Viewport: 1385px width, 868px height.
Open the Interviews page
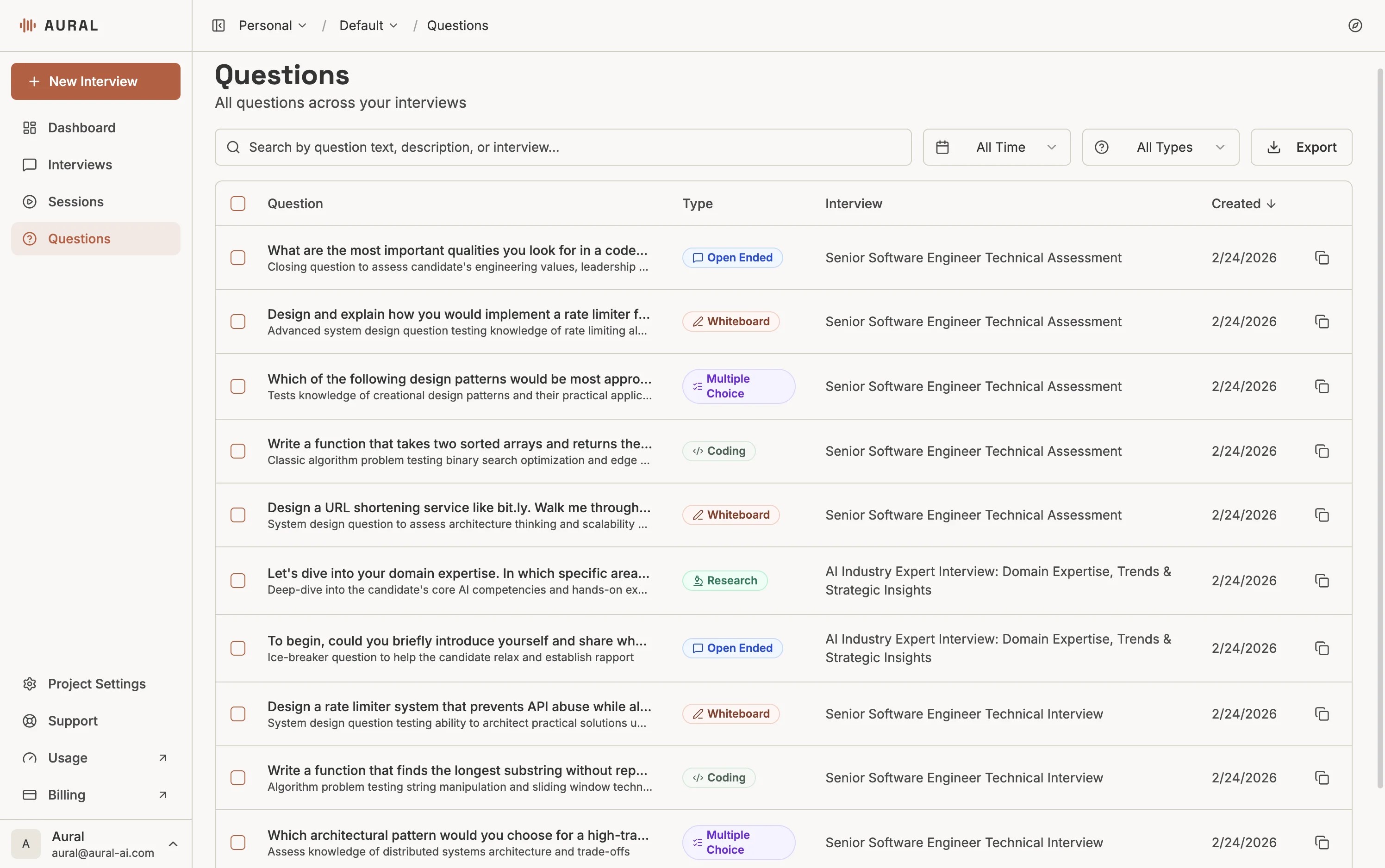(x=96, y=165)
